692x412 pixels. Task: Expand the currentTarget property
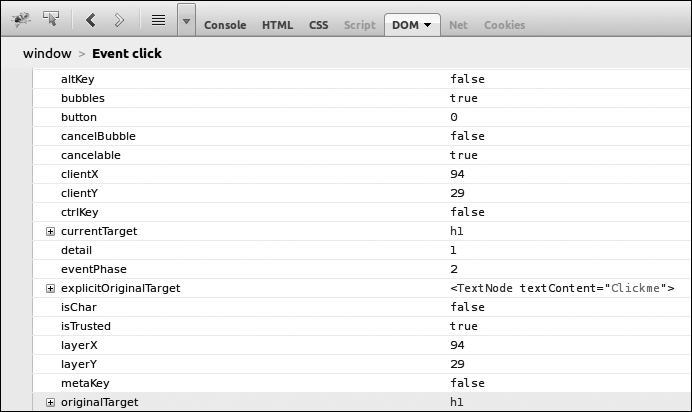point(50,232)
